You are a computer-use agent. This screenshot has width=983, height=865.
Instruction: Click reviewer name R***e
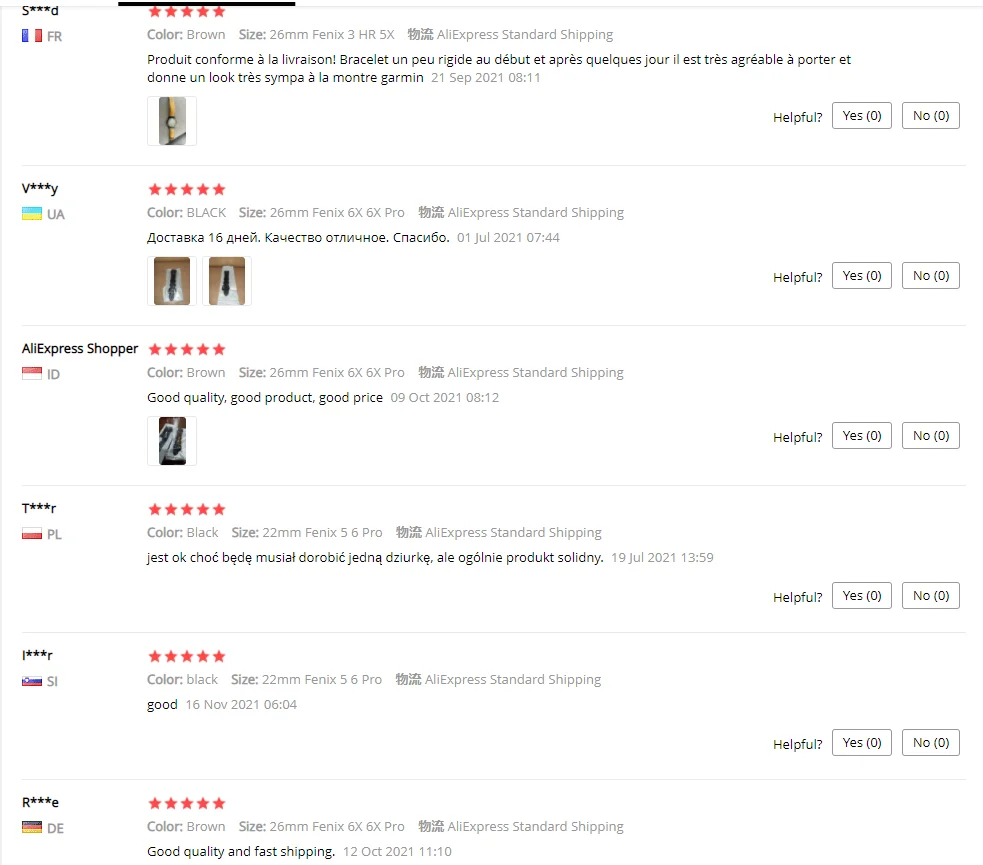[40, 802]
